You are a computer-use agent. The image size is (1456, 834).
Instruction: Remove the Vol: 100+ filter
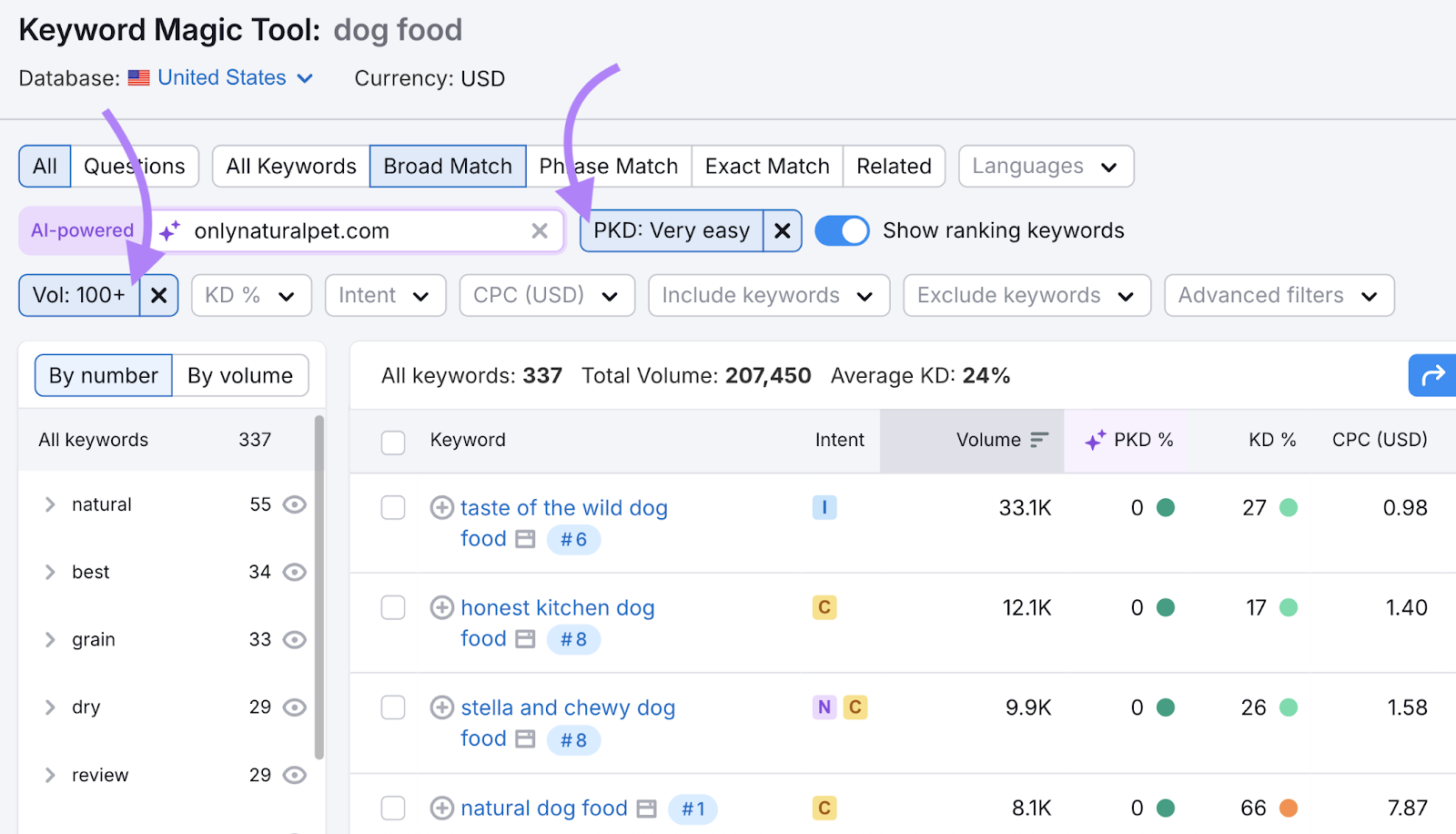coord(158,295)
